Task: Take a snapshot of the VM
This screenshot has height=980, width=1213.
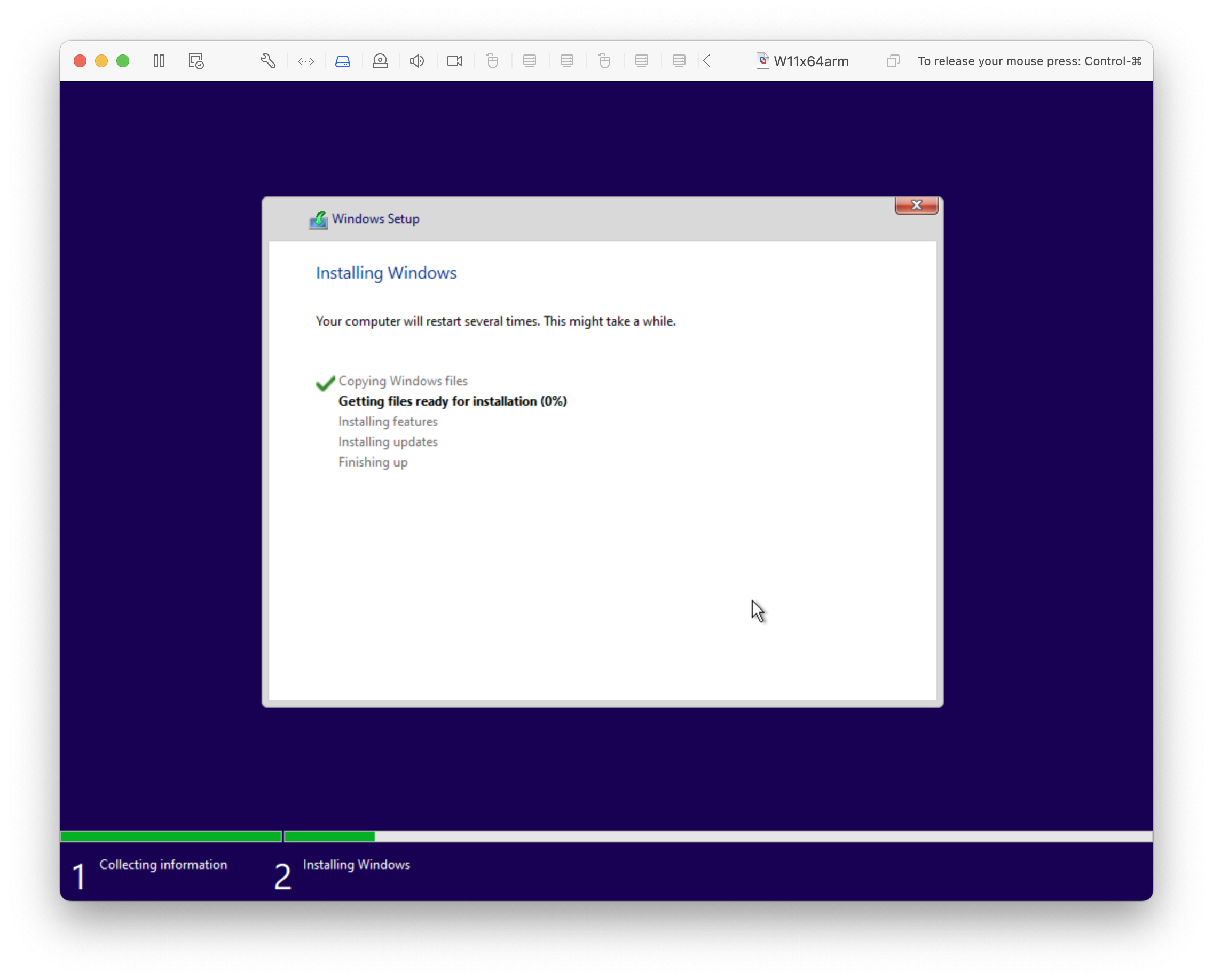Action: [x=195, y=60]
